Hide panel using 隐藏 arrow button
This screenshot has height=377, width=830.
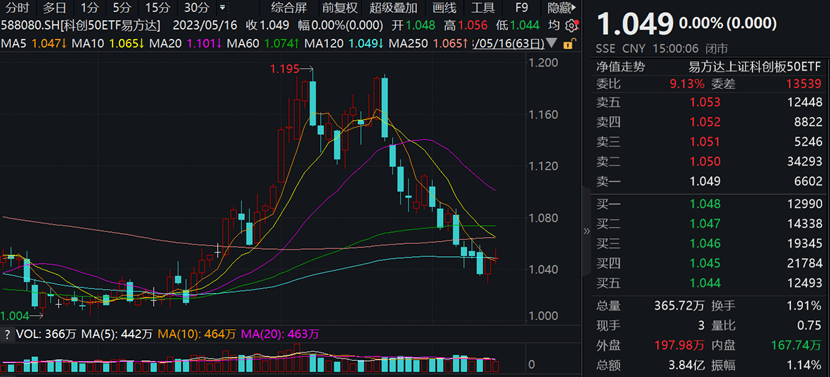(x=562, y=8)
